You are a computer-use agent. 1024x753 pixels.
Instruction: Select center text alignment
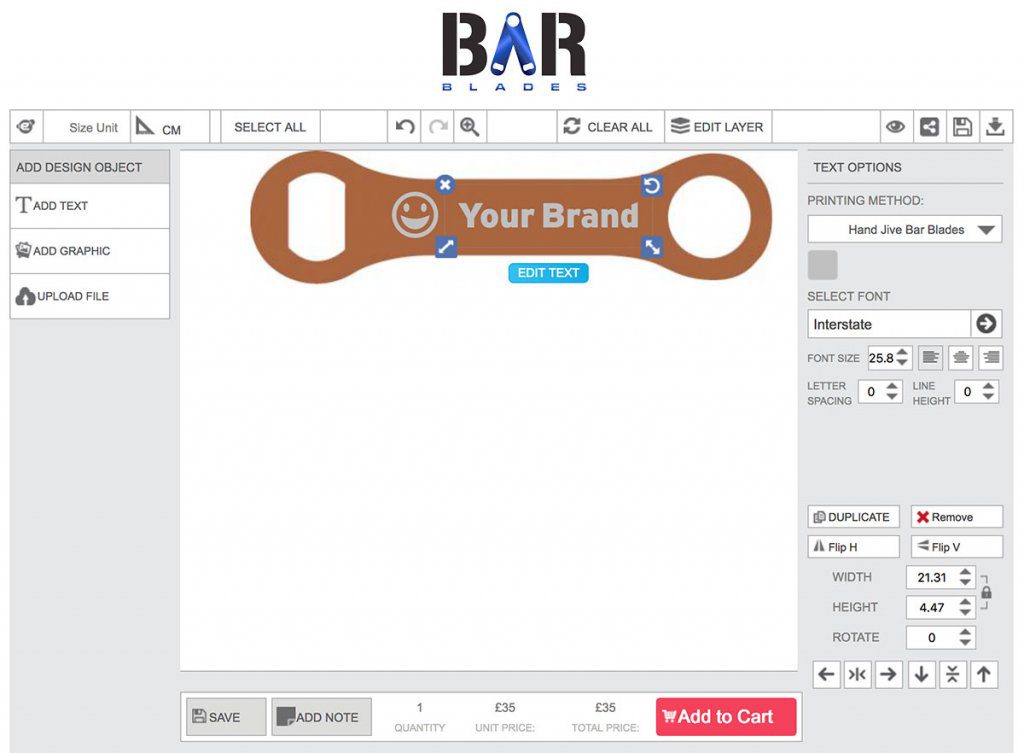[x=960, y=357]
